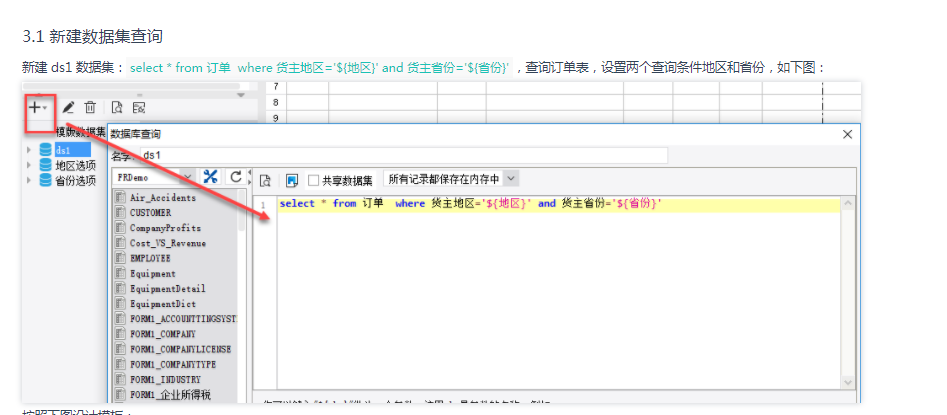947x415 pixels.
Task: Click the edit dataset pencil icon
Action: pos(68,108)
